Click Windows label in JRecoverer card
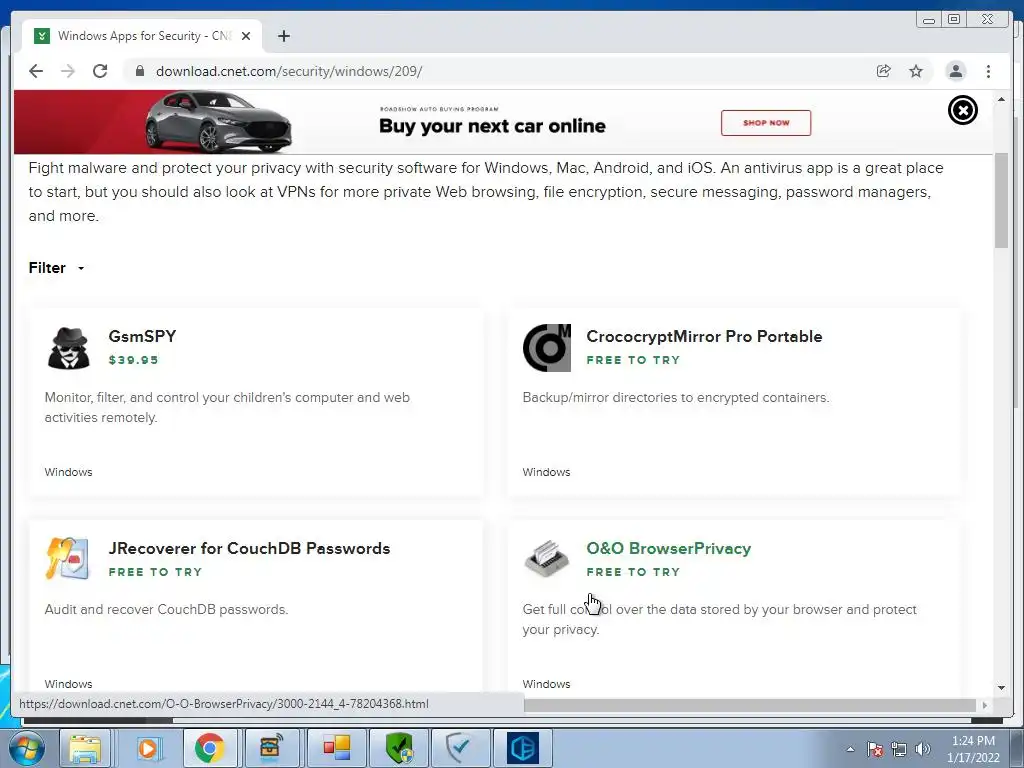This screenshot has height=768, width=1024. tap(69, 684)
